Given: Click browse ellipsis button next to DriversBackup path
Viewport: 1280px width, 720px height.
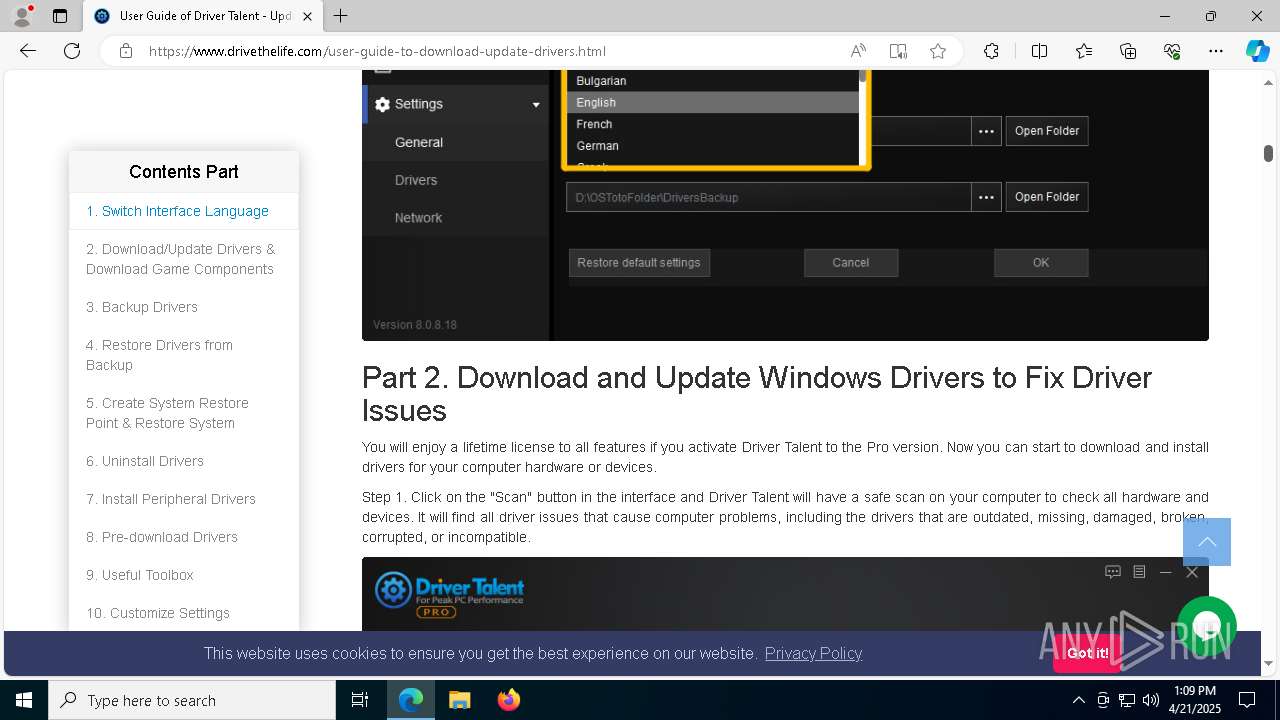Looking at the screenshot, I should (986, 197).
